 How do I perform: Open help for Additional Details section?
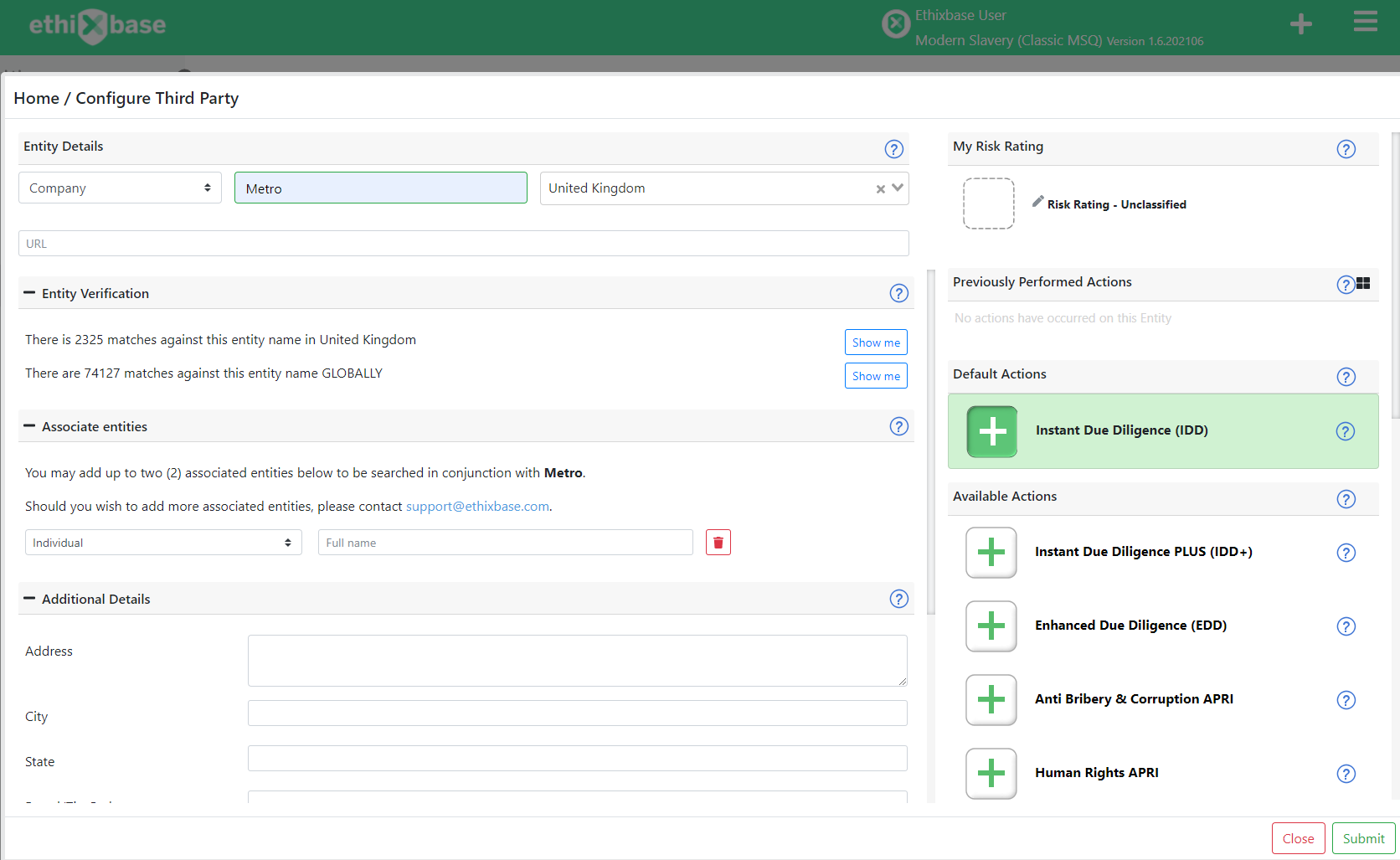click(898, 599)
